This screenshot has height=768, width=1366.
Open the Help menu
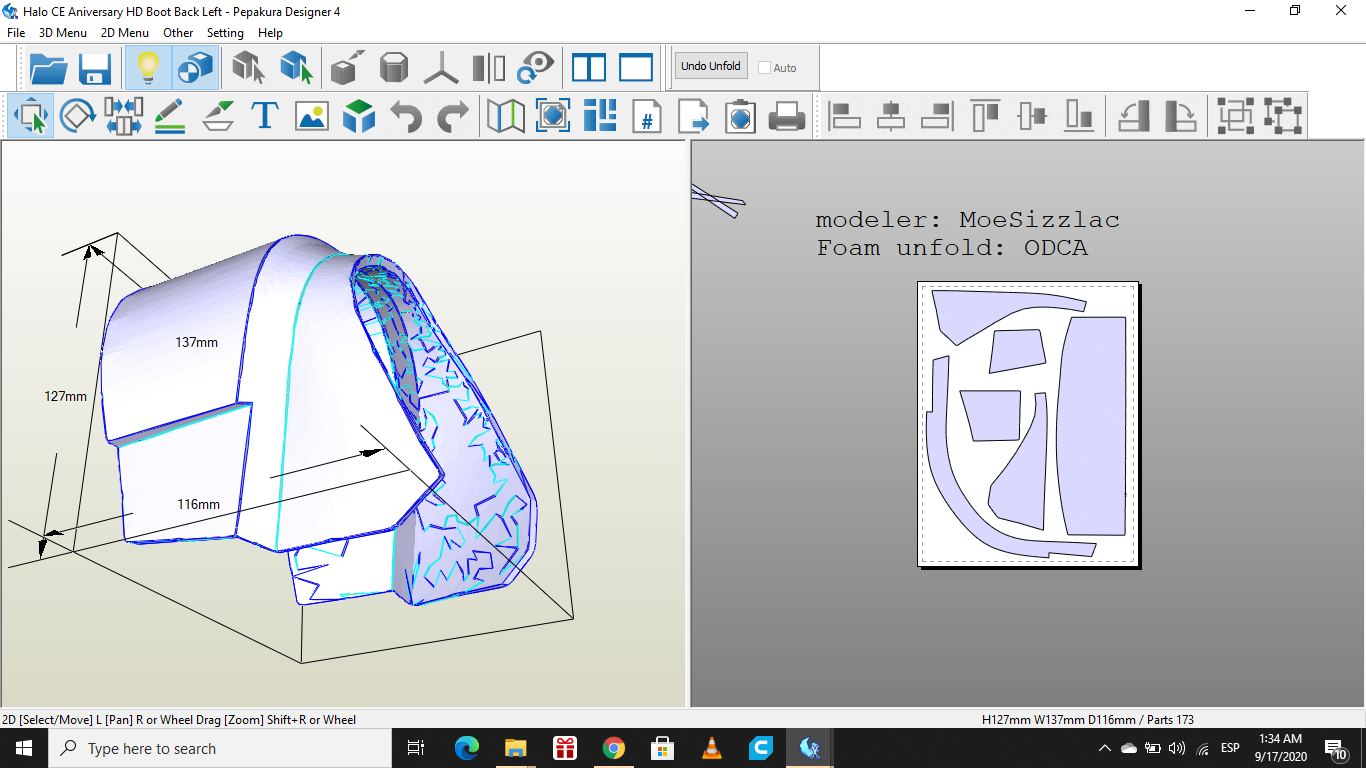coord(270,33)
